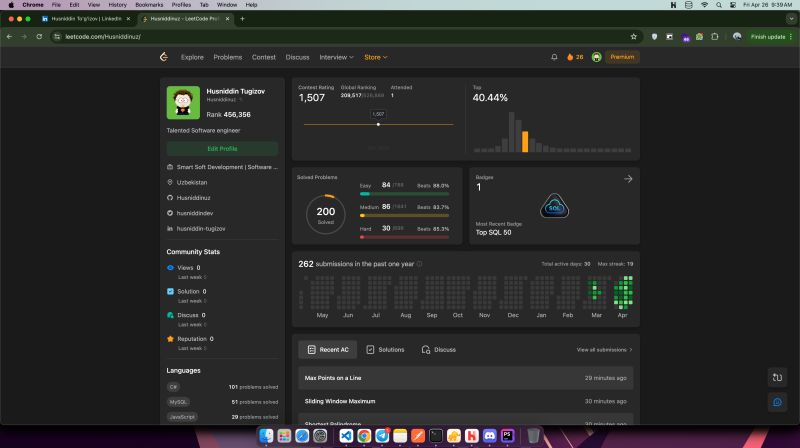Image resolution: width=800 pixels, height=448 pixels.
Task: Click the C# language tag
Action: (x=173, y=387)
